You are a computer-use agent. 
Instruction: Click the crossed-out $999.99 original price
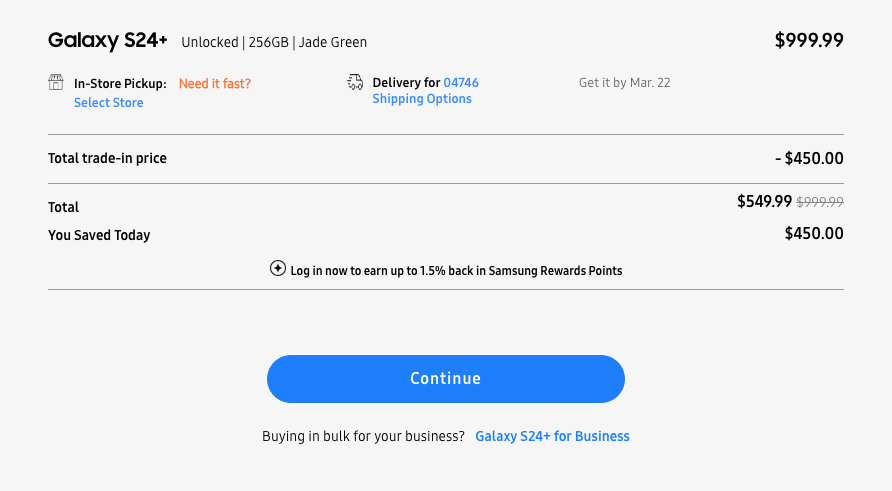point(820,202)
